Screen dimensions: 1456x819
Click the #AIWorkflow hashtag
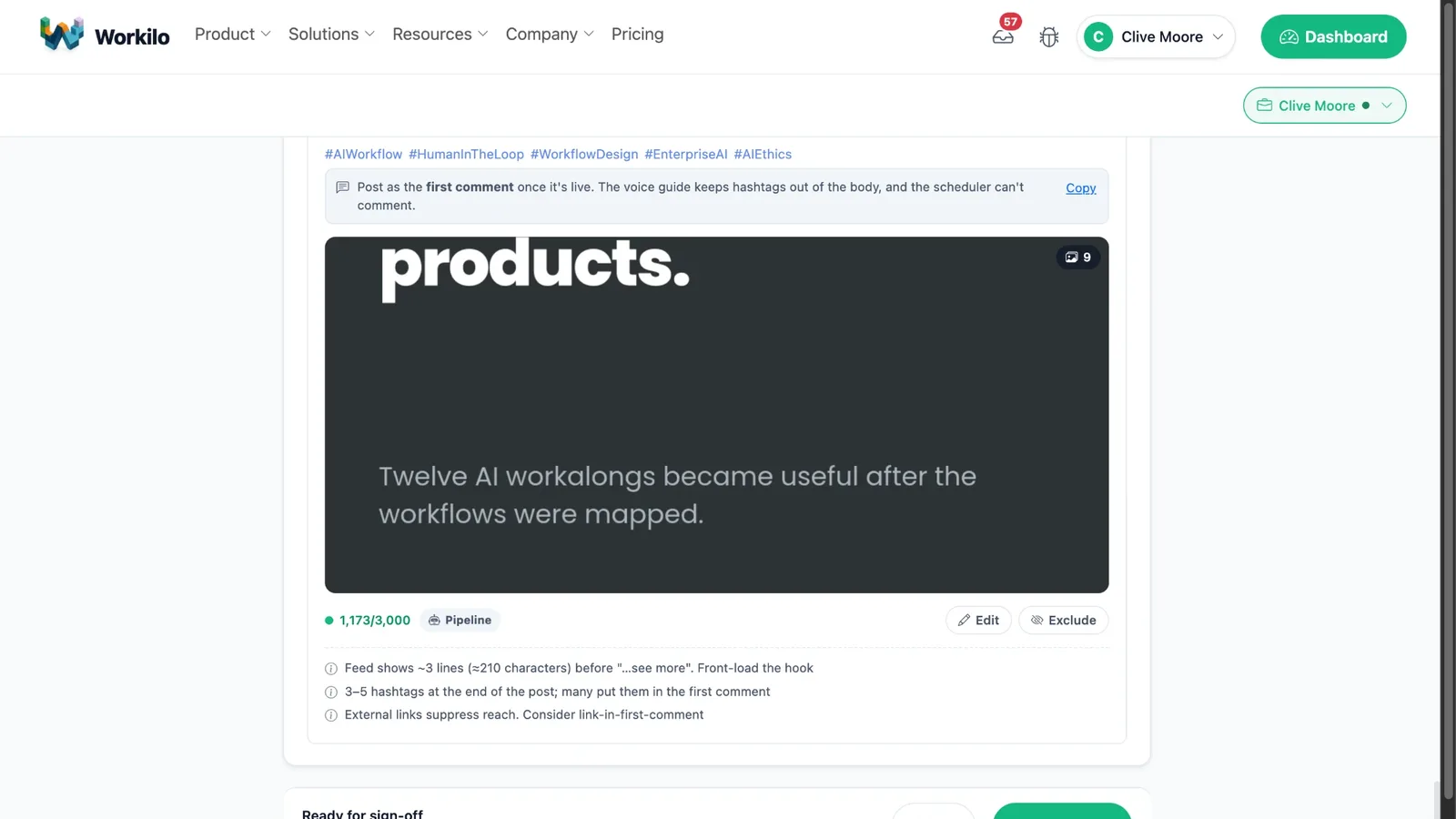(x=363, y=155)
